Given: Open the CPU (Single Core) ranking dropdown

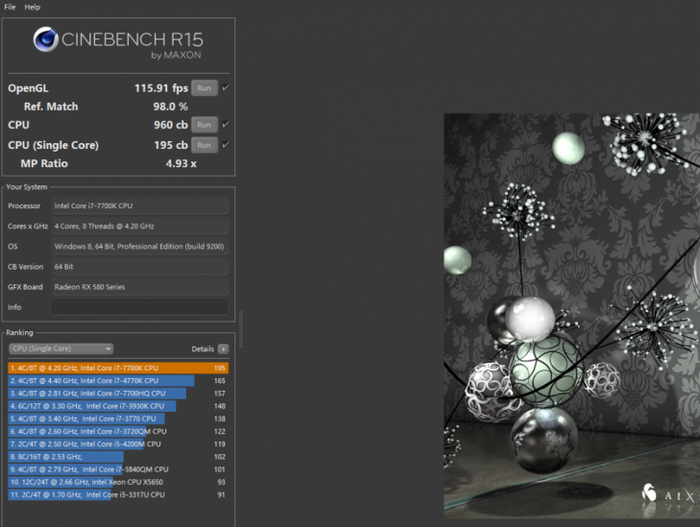Looking at the screenshot, I should pyautogui.click(x=61, y=348).
